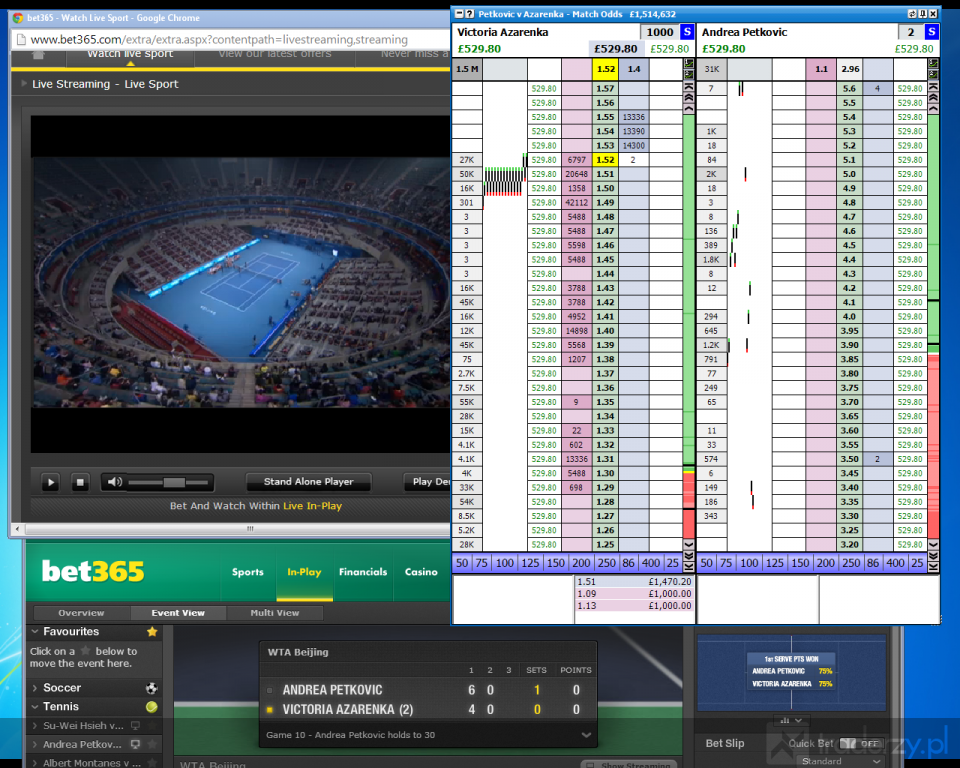Viewport: 960px width, 768px height.
Task: Click the yellow 1.52 price row in Azarenka ladder
Action: coord(605,160)
